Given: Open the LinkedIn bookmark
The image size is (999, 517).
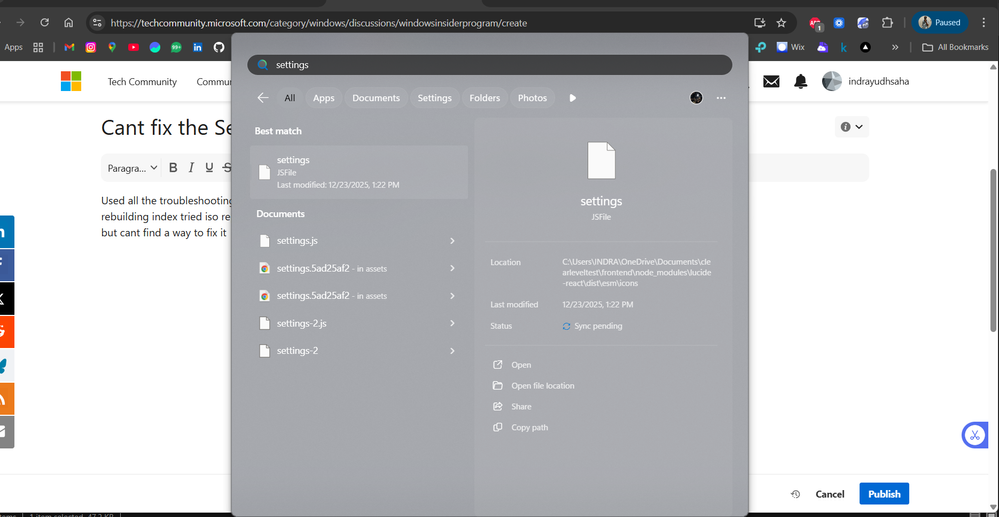Looking at the screenshot, I should point(198,47).
